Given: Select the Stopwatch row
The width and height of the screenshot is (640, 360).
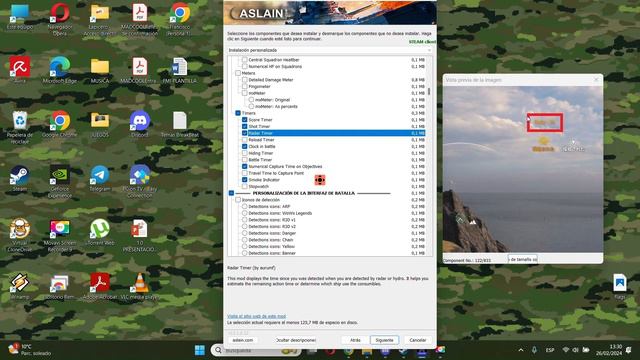Looking at the screenshot, I should [x=258, y=186].
